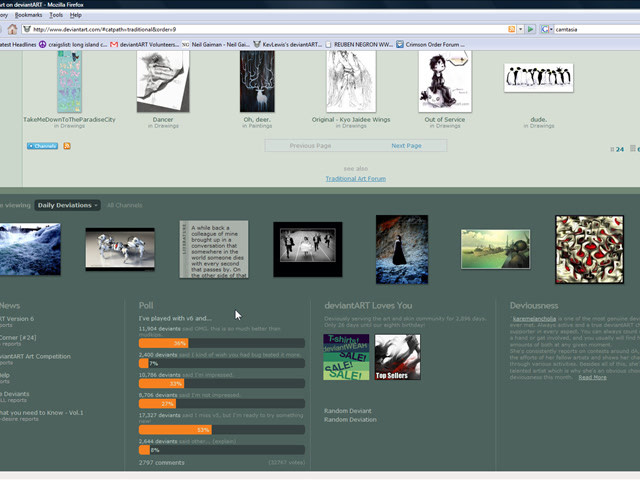Open the Dancer drawing thumbnail
Image resolution: width=640 pixels, height=480 pixels.
(x=163, y=81)
